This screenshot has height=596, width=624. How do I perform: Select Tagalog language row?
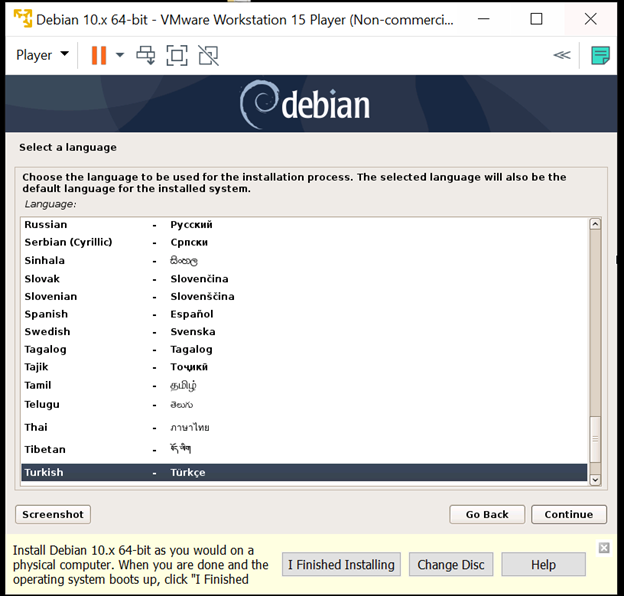pyautogui.click(x=304, y=349)
